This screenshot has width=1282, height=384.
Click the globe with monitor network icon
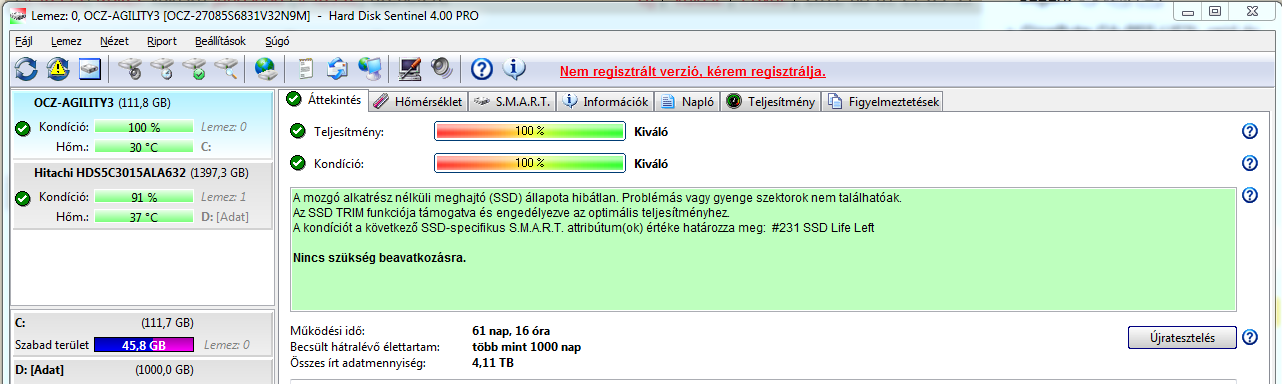pos(370,69)
